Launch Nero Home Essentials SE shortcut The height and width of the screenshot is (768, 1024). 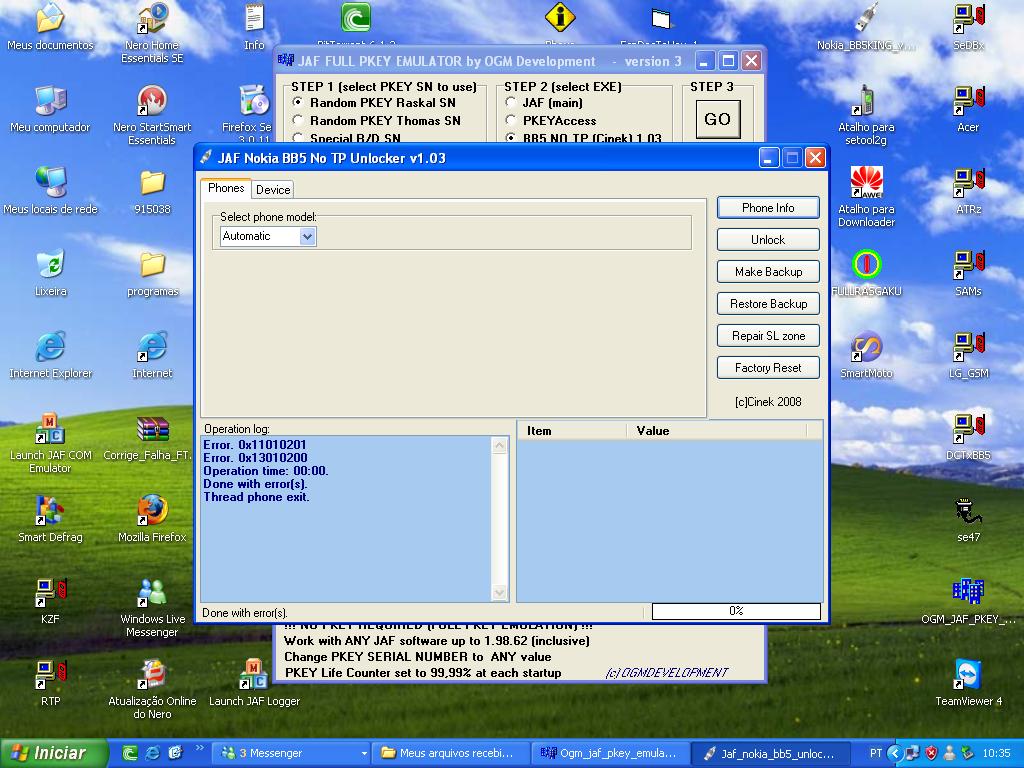152,31
